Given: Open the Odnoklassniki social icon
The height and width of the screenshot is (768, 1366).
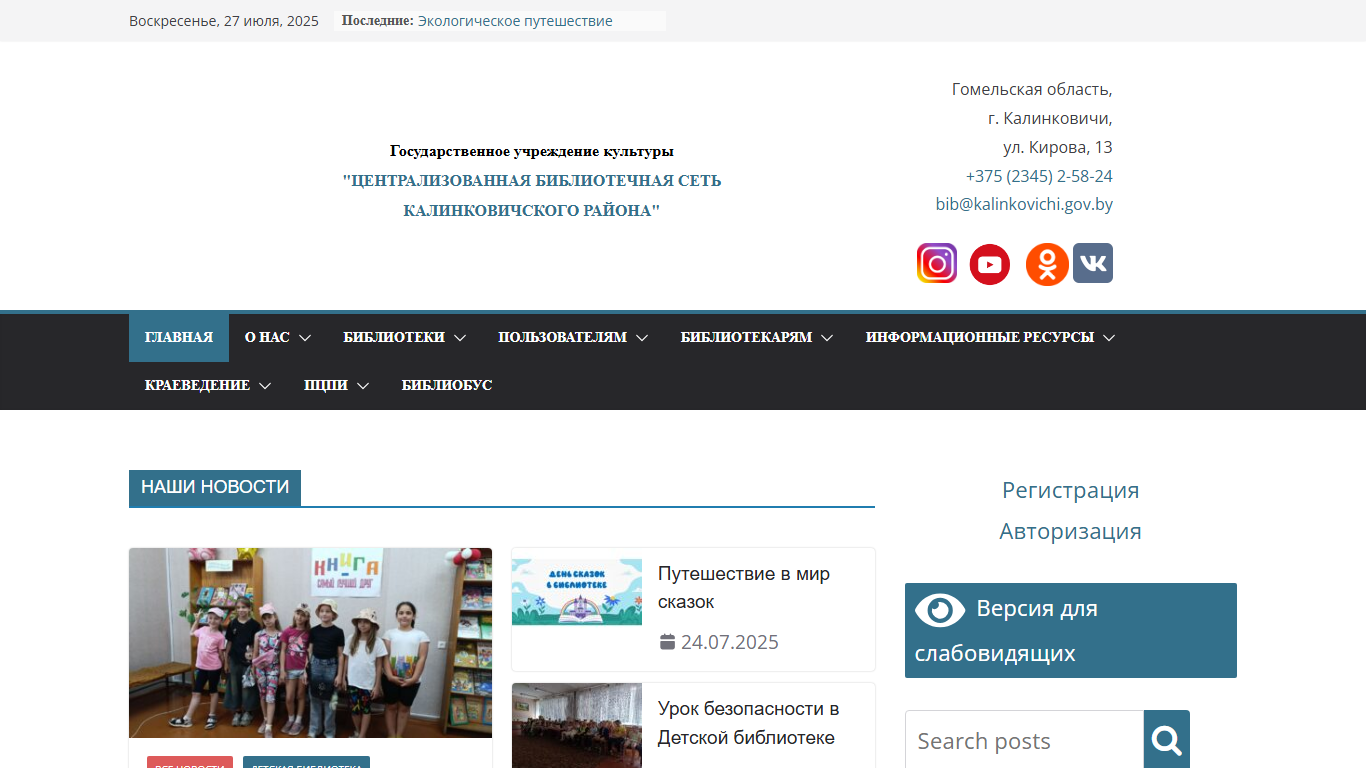Looking at the screenshot, I should 1047,264.
